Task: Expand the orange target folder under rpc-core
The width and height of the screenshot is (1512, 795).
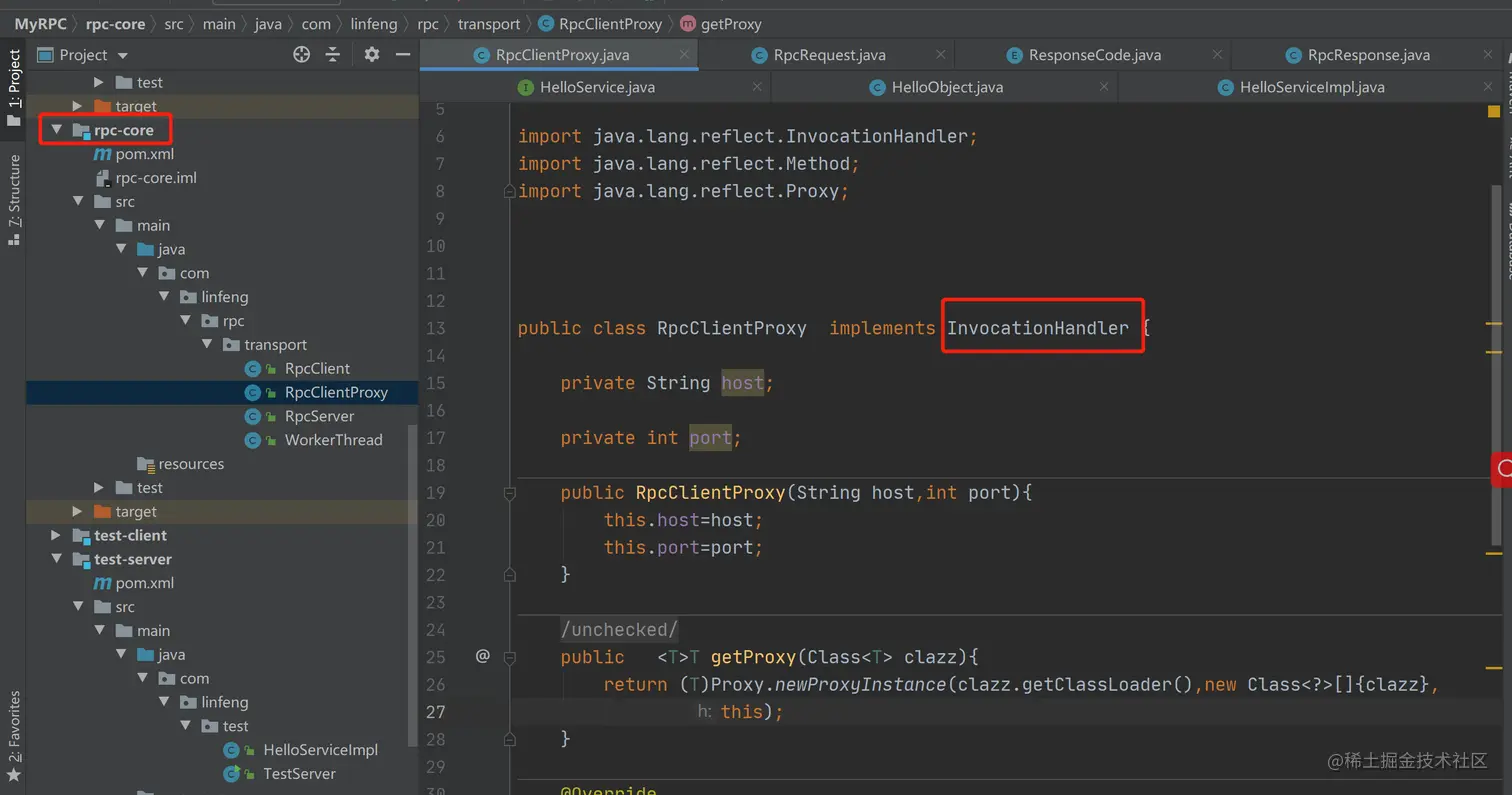Action: pos(78,511)
